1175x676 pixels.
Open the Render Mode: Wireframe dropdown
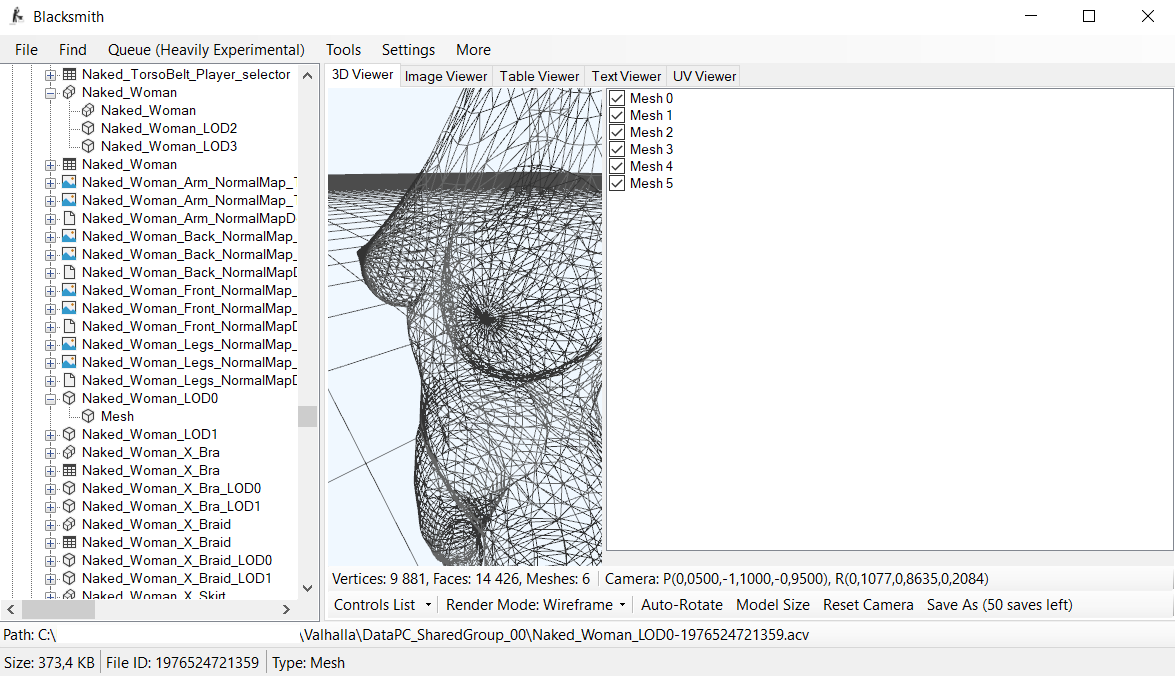point(536,605)
